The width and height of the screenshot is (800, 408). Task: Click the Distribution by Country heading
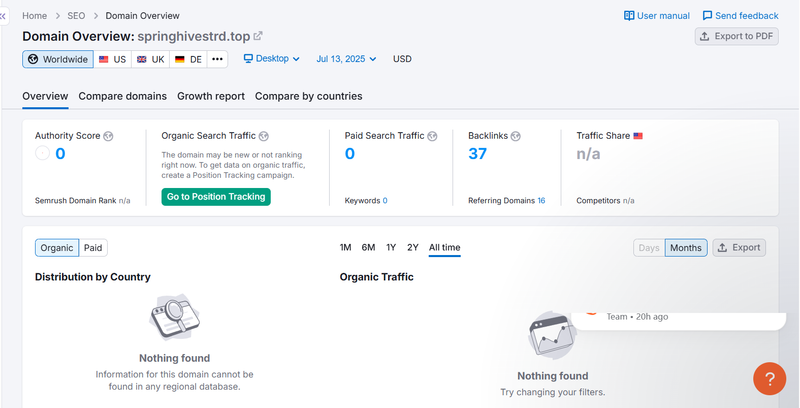(93, 277)
